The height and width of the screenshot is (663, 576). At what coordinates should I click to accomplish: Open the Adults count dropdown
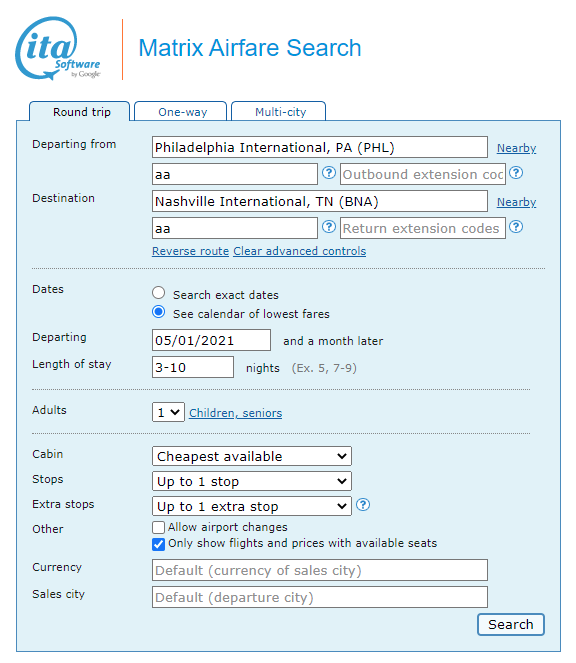coord(168,412)
